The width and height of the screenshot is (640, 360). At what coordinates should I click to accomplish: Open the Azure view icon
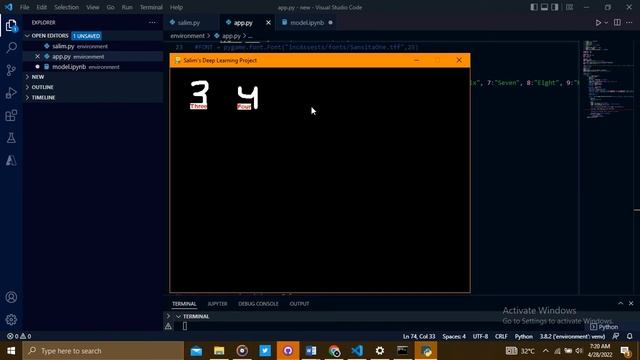(x=11, y=160)
